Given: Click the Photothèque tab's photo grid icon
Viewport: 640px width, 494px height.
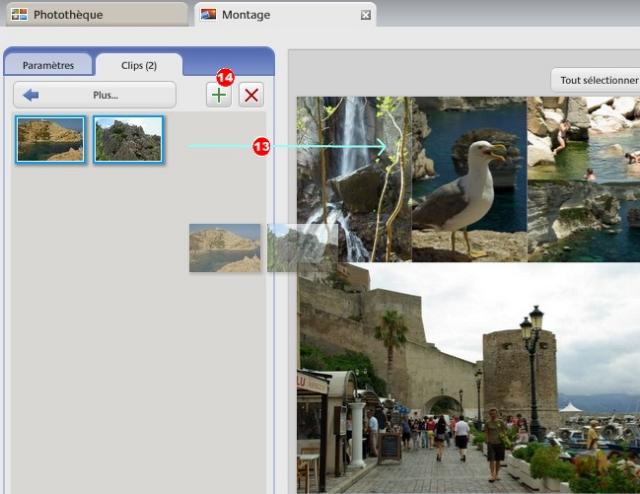Looking at the screenshot, I should [x=19, y=15].
